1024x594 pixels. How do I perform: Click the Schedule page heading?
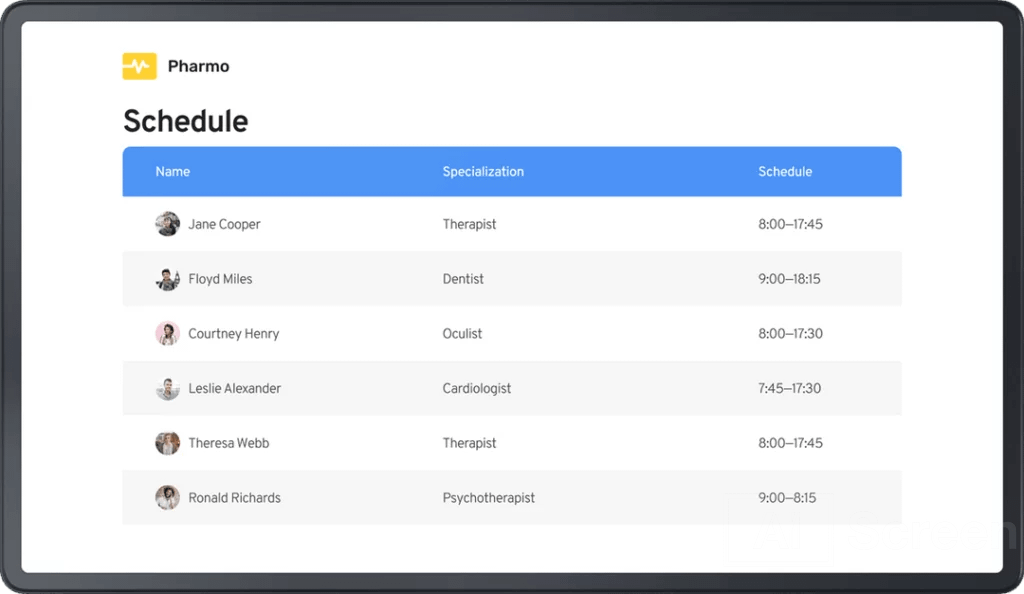tap(185, 121)
